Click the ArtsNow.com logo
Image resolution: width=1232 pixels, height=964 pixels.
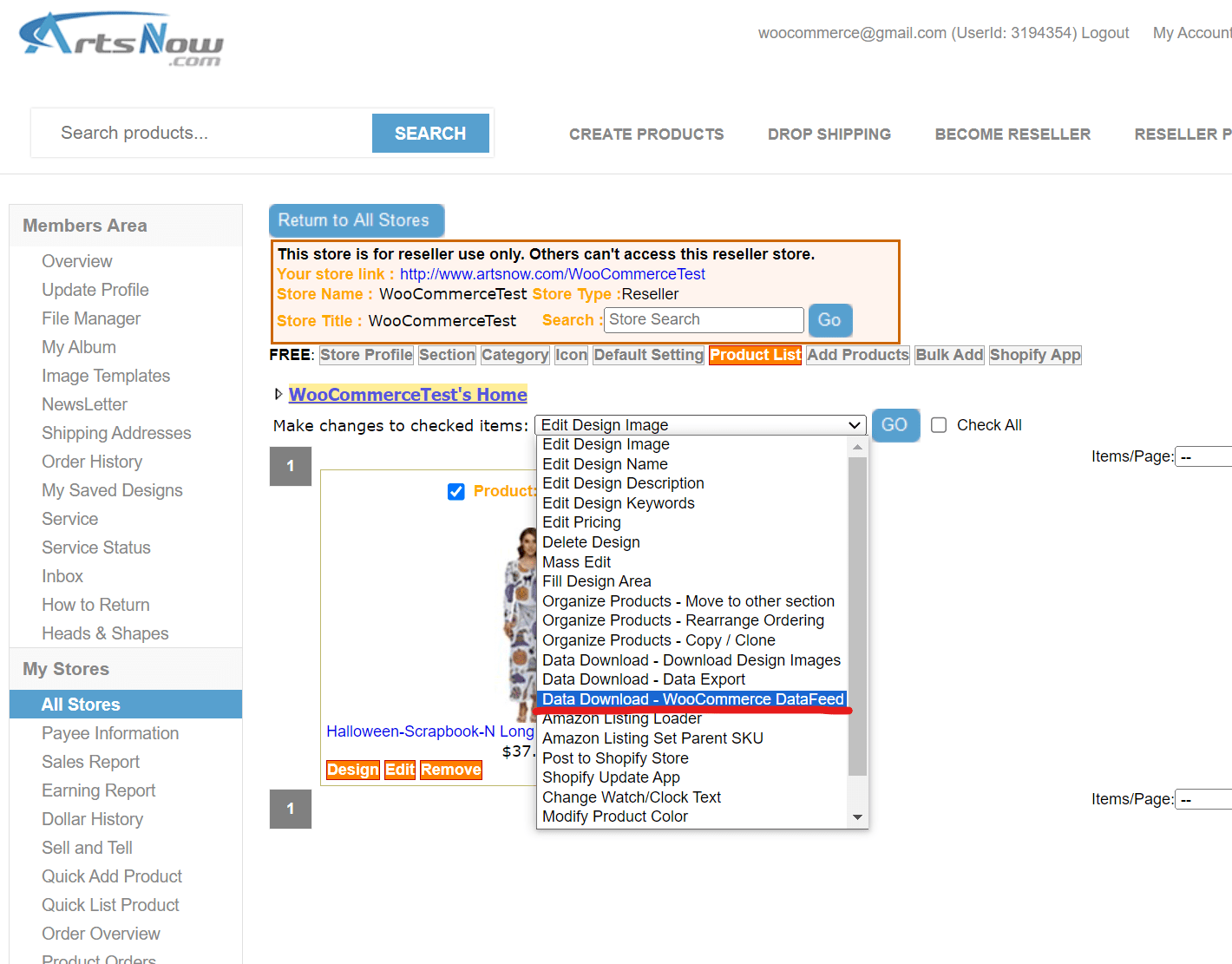point(121,40)
